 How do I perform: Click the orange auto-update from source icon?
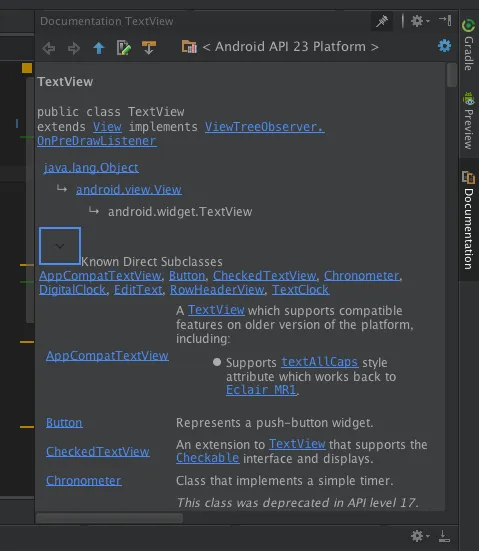(149, 47)
